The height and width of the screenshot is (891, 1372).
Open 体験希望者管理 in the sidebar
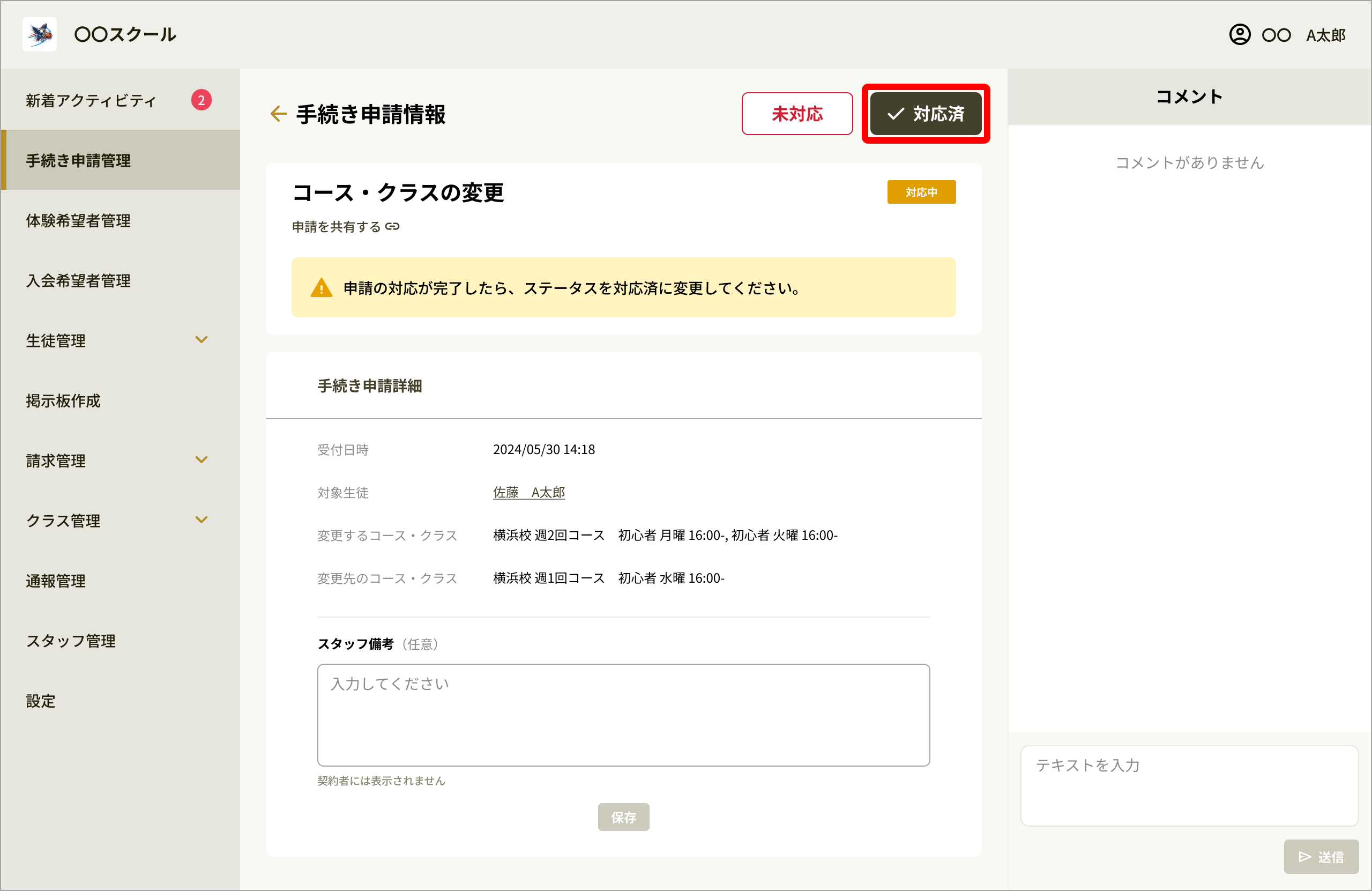121,220
